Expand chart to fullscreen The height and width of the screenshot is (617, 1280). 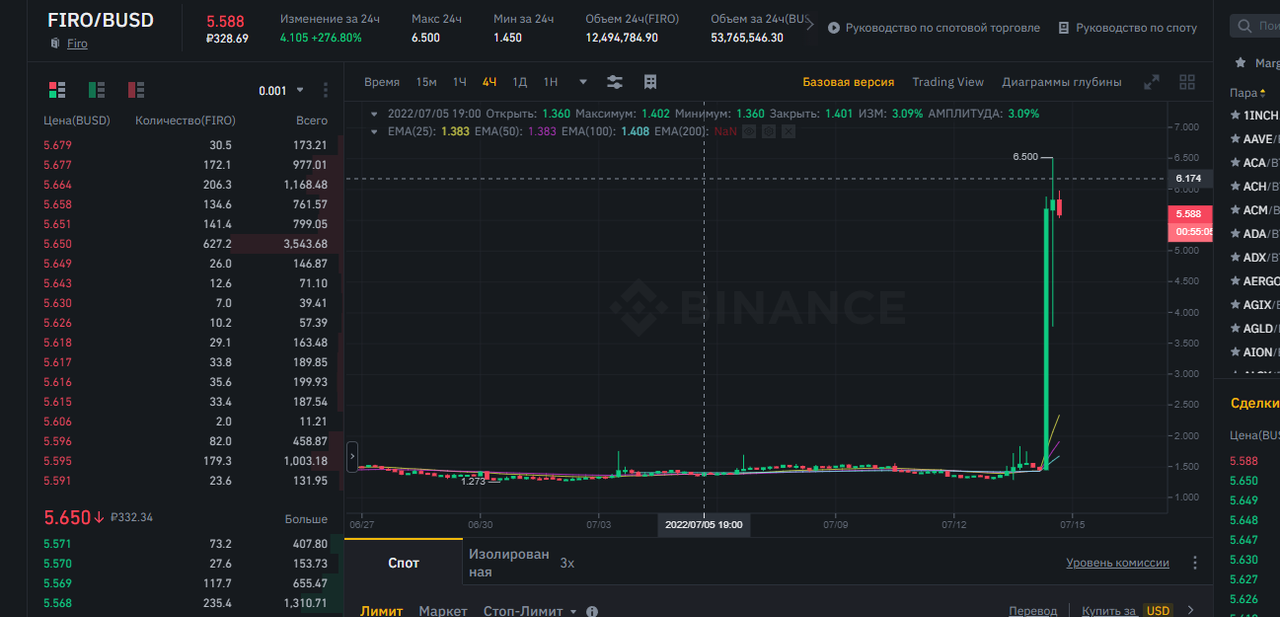tap(1152, 82)
